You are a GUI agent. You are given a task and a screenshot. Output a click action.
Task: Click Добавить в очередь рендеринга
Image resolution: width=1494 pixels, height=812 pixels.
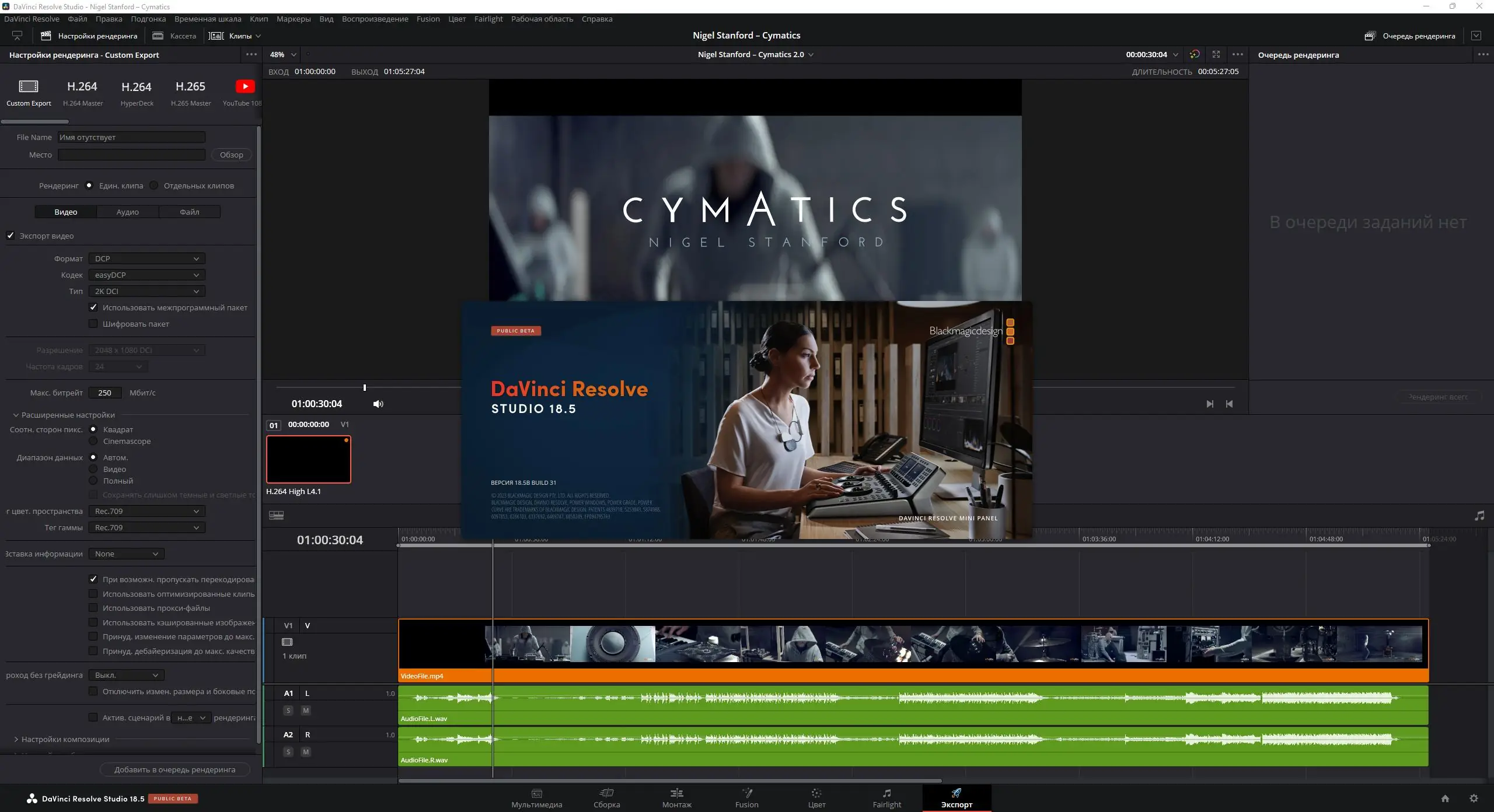[x=176, y=769]
